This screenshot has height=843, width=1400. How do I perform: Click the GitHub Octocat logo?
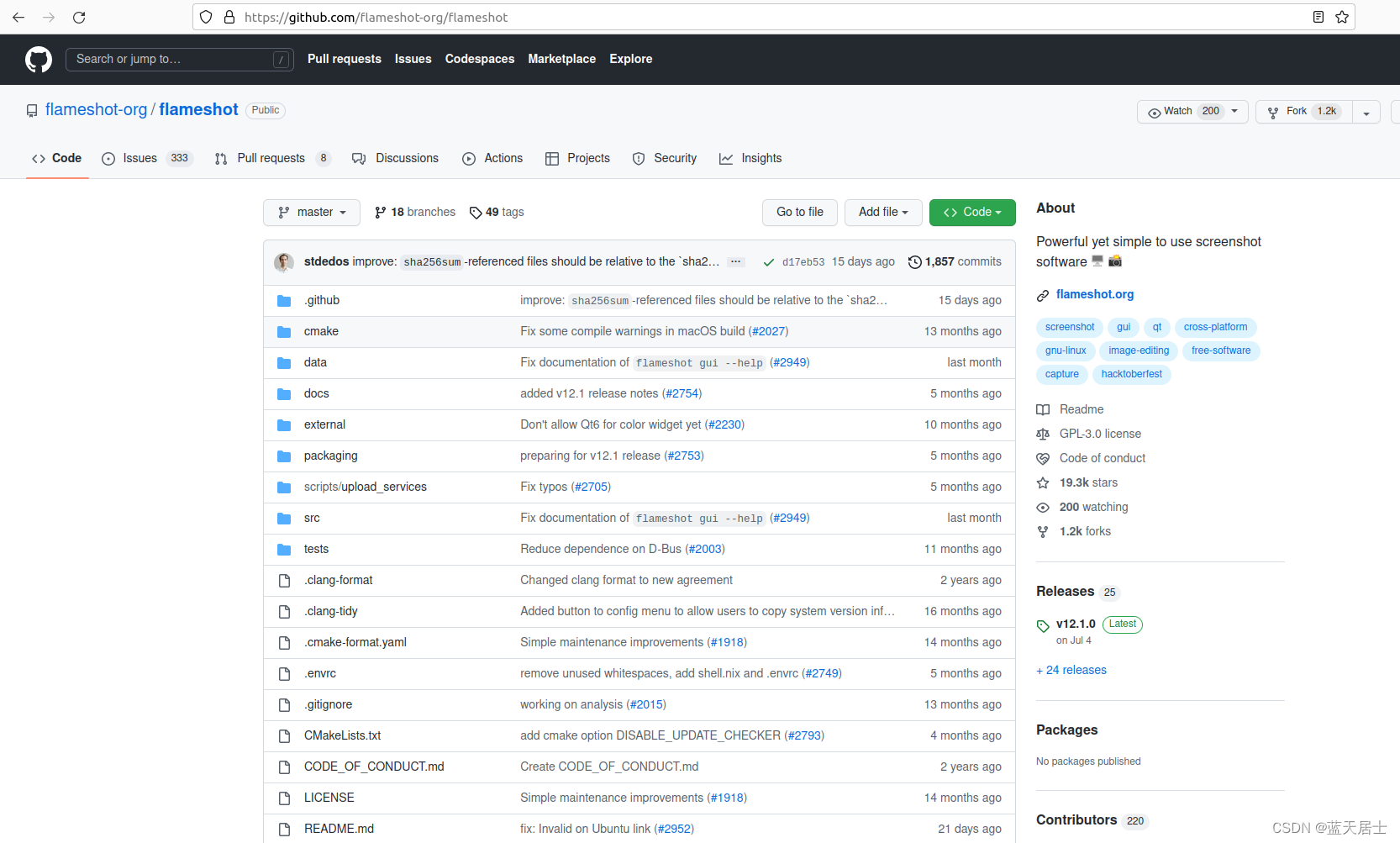click(39, 59)
